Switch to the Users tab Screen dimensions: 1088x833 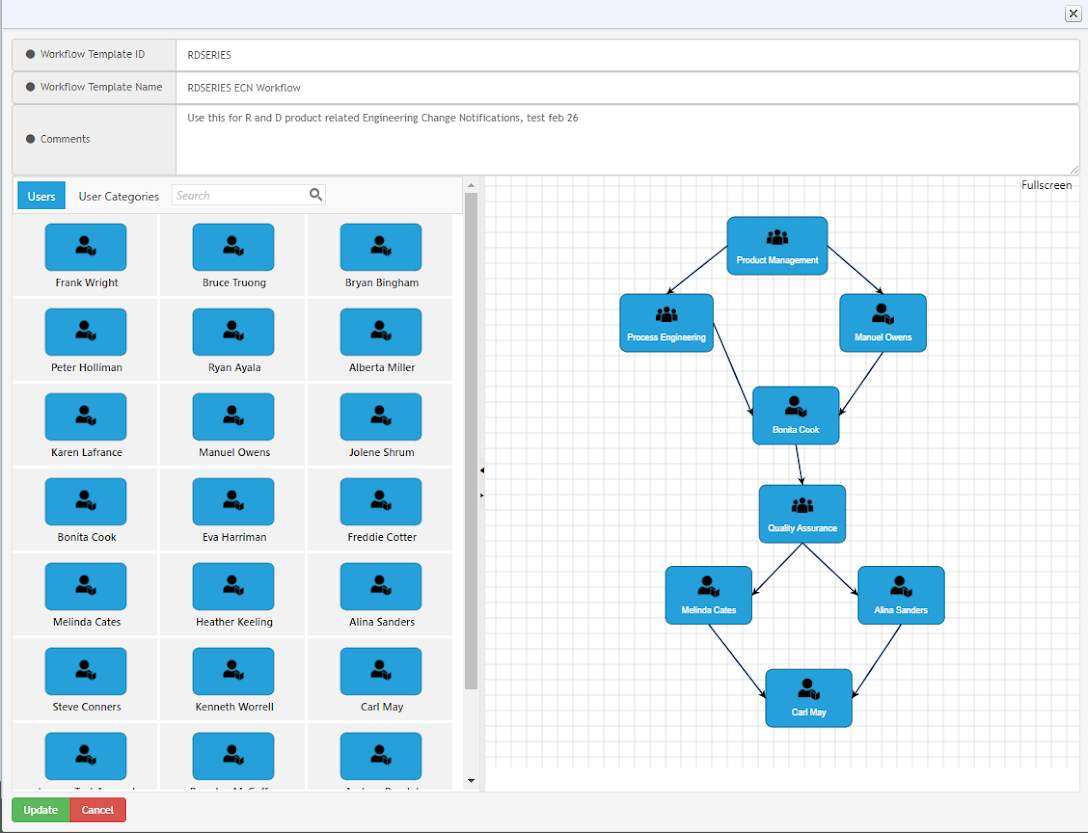coord(41,196)
